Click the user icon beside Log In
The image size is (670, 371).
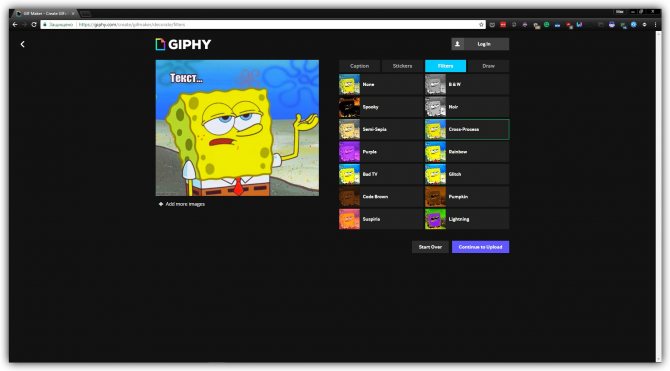457,44
